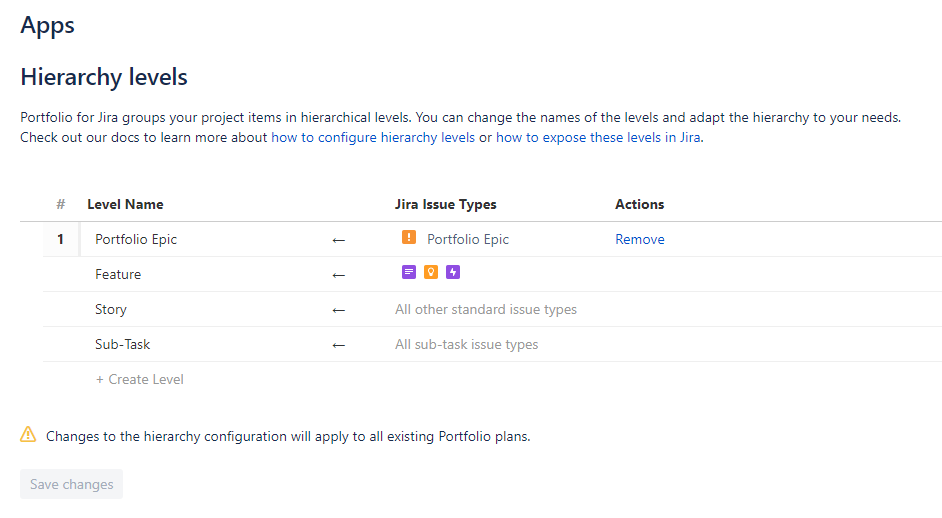Click the orange lightbulb icon in Feature row
942x518 pixels.
tap(431, 272)
